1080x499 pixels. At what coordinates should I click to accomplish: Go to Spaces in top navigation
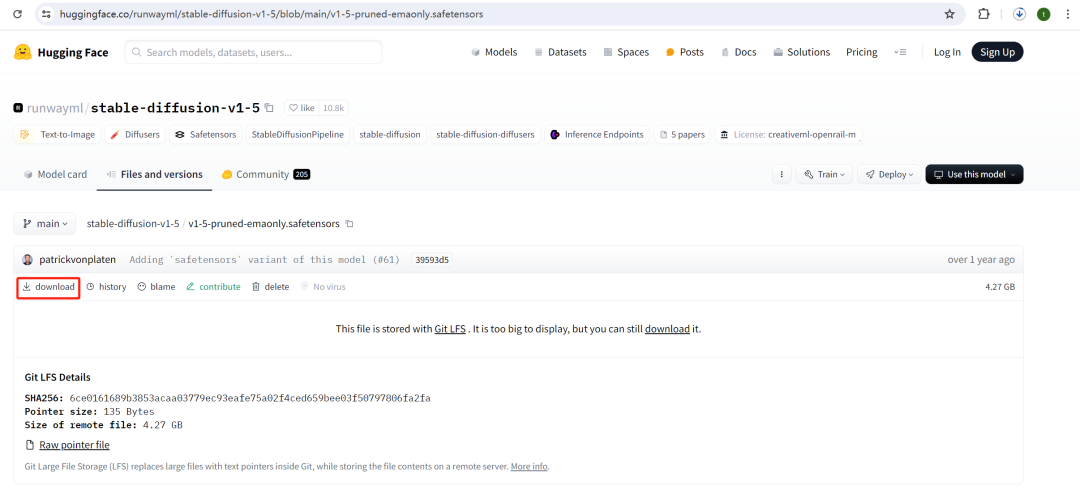click(x=626, y=52)
